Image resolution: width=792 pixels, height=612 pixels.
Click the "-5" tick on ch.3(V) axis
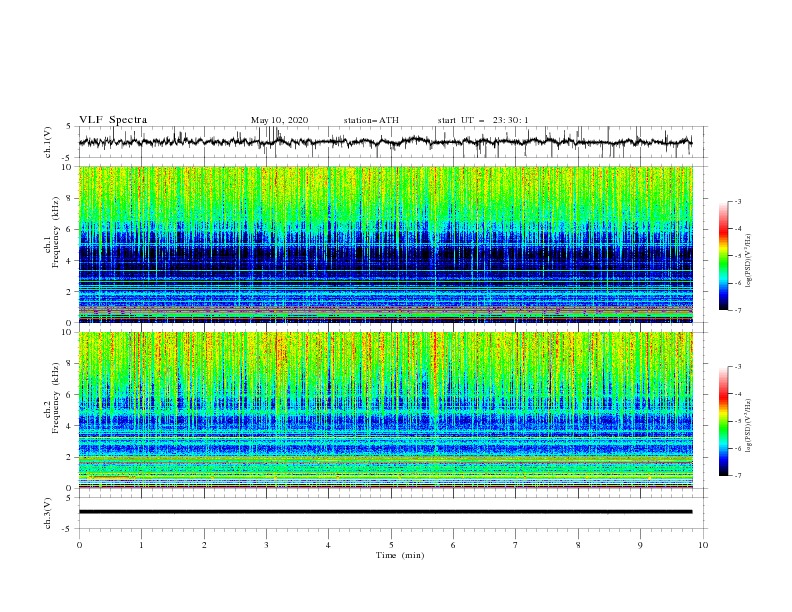pos(68,529)
